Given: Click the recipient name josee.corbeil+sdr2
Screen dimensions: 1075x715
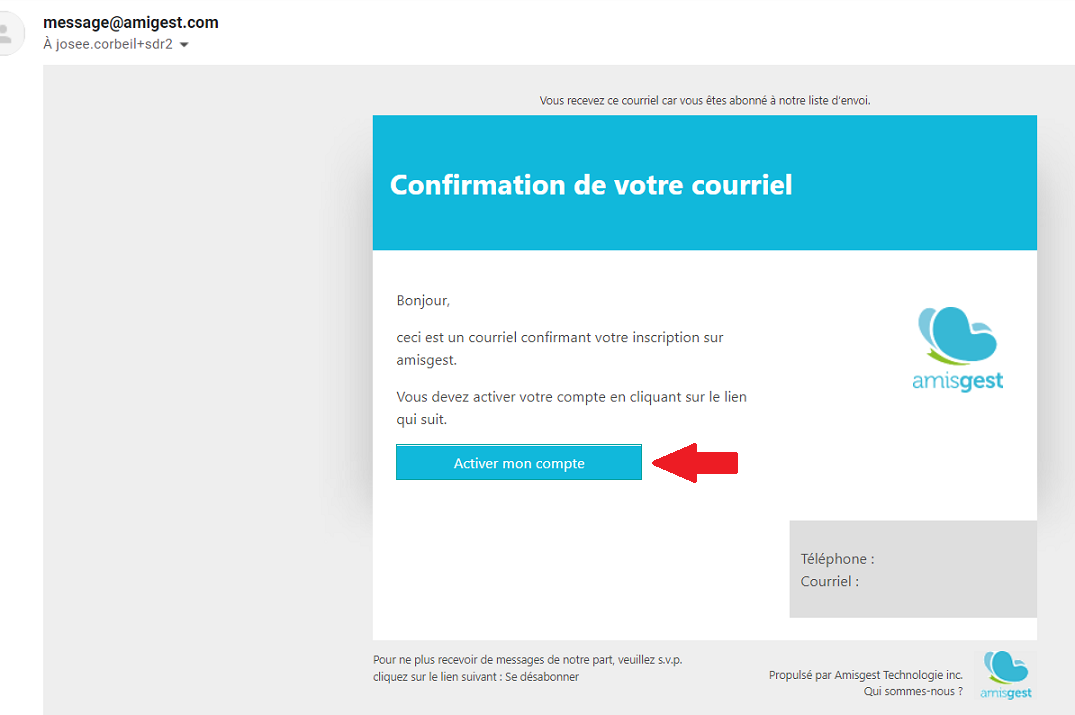Looking at the screenshot, I should tap(114, 45).
